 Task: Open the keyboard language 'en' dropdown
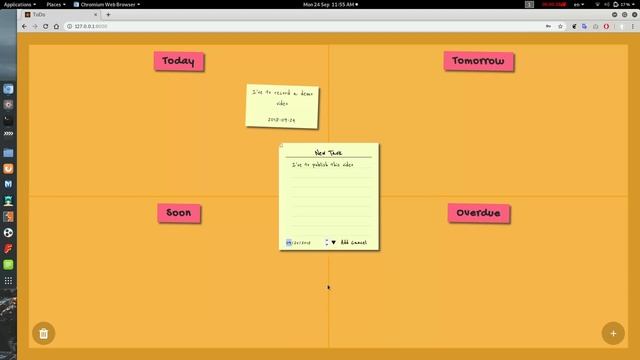pyautogui.click(x=578, y=4)
